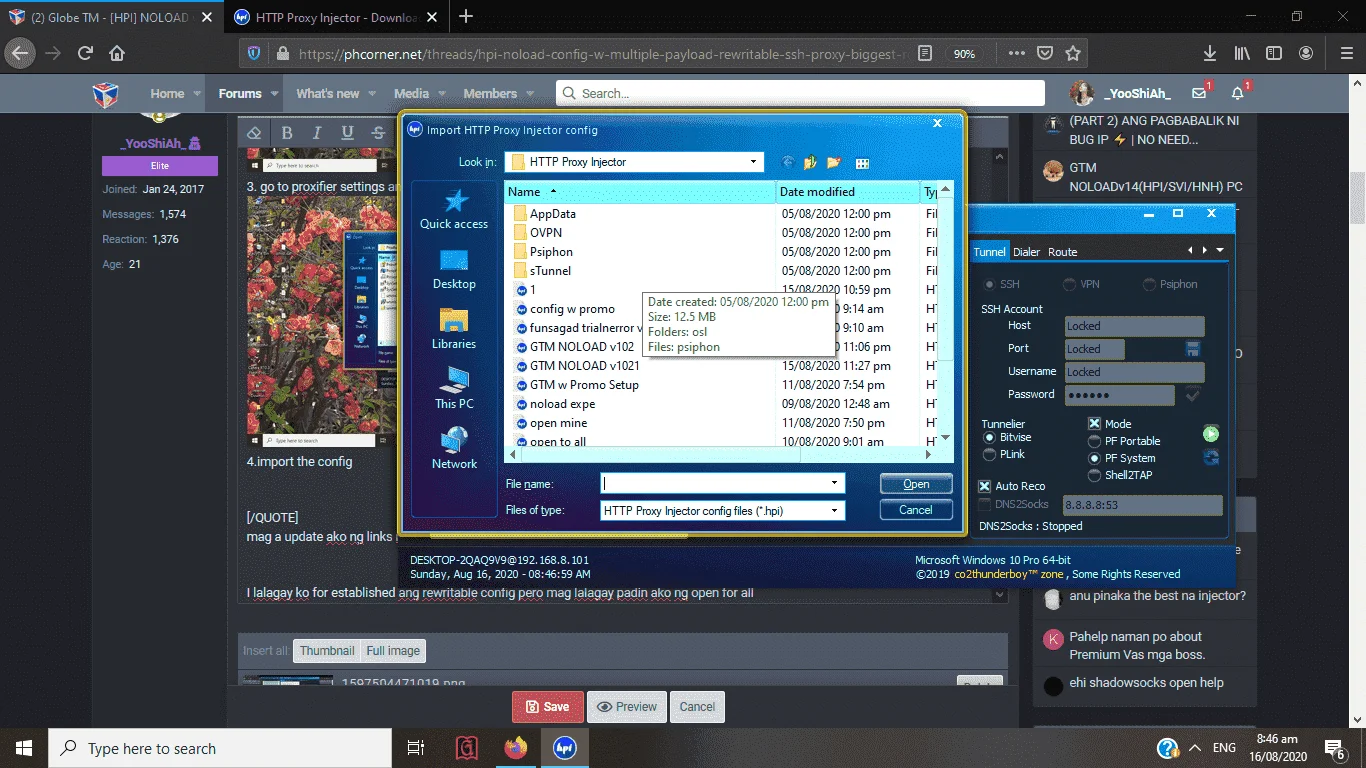Cancel the import config dialog
Screen dimensions: 1366x768
pyautogui.click(x=916, y=510)
